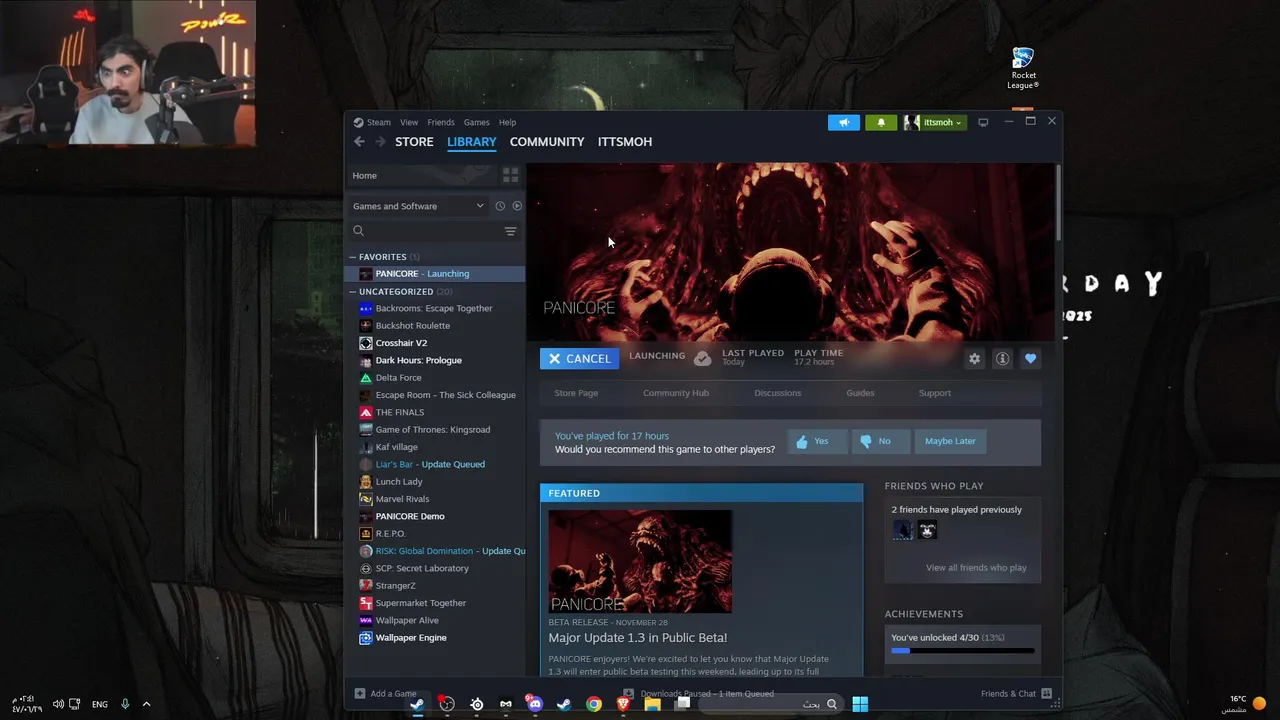Open the View menu

pyautogui.click(x=409, y=122)
